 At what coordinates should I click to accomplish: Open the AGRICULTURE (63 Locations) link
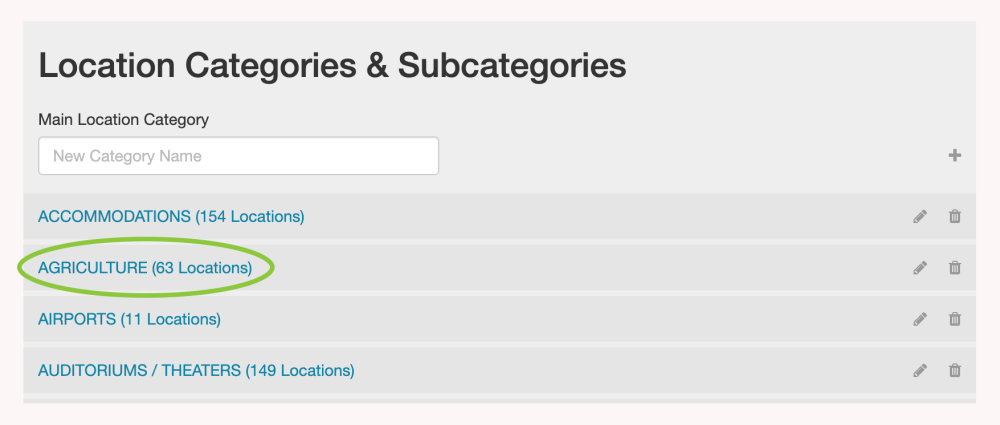(144, 268)
